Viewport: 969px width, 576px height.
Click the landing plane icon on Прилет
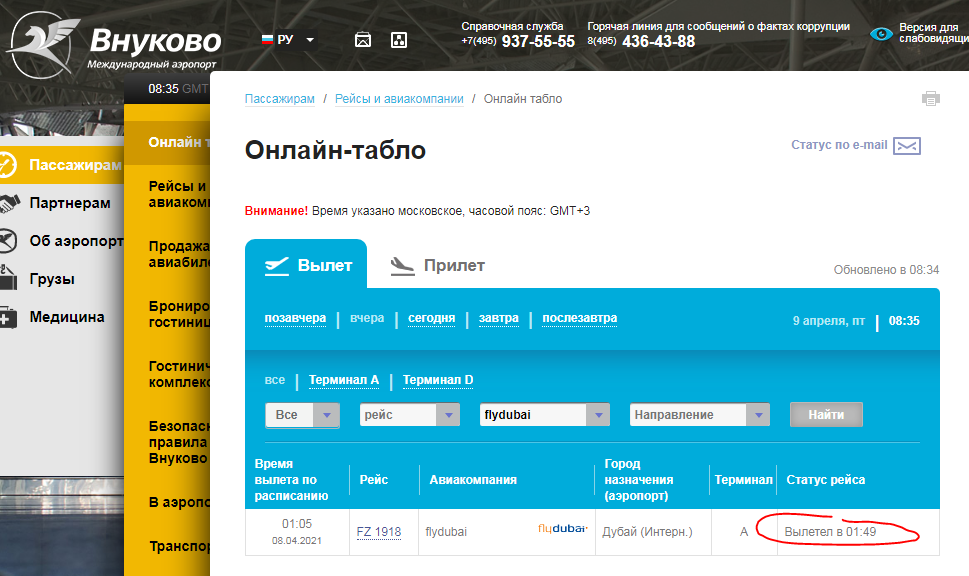[402, 266]
